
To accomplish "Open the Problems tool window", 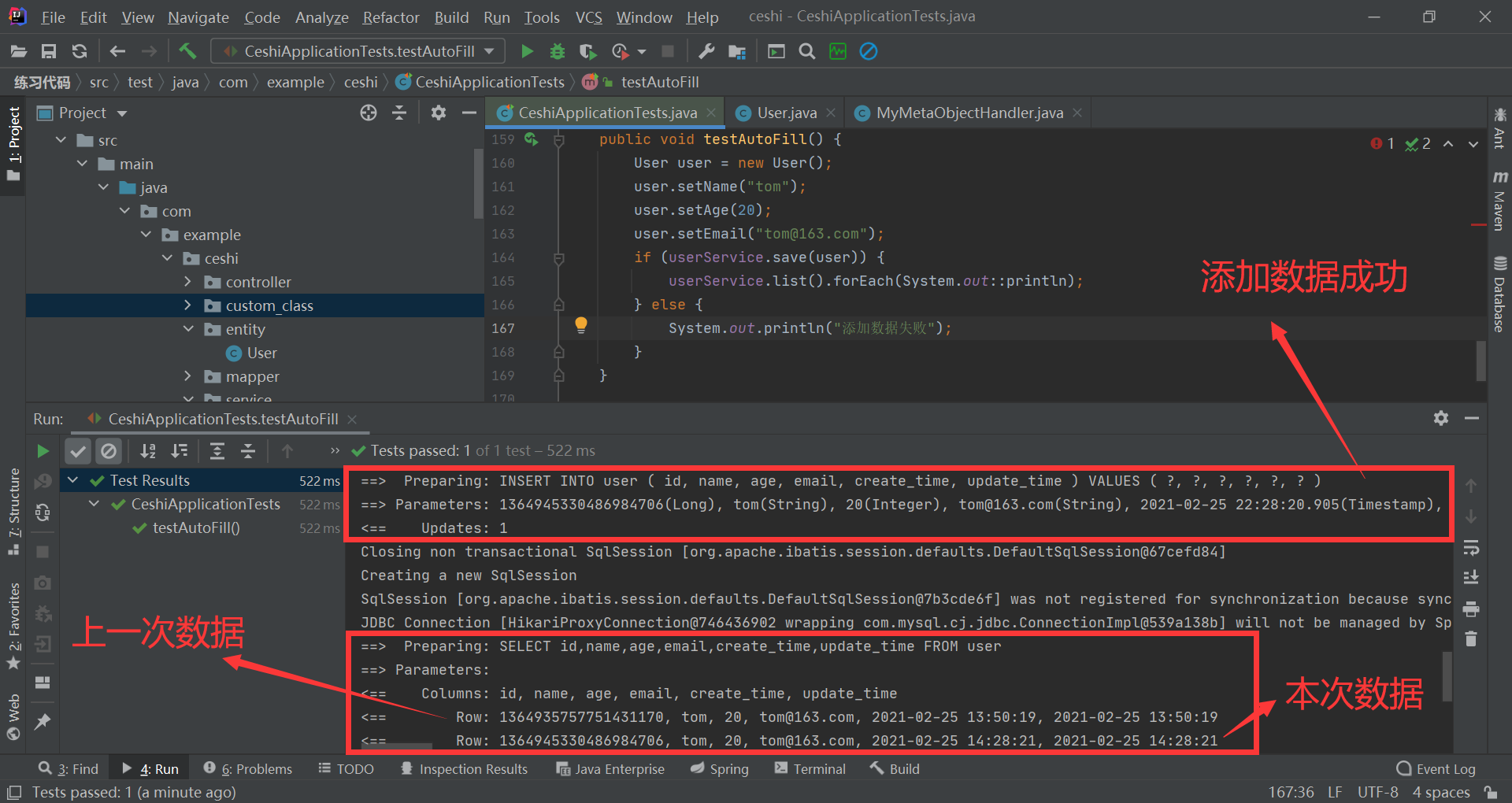I will click(x=247, y=768).
